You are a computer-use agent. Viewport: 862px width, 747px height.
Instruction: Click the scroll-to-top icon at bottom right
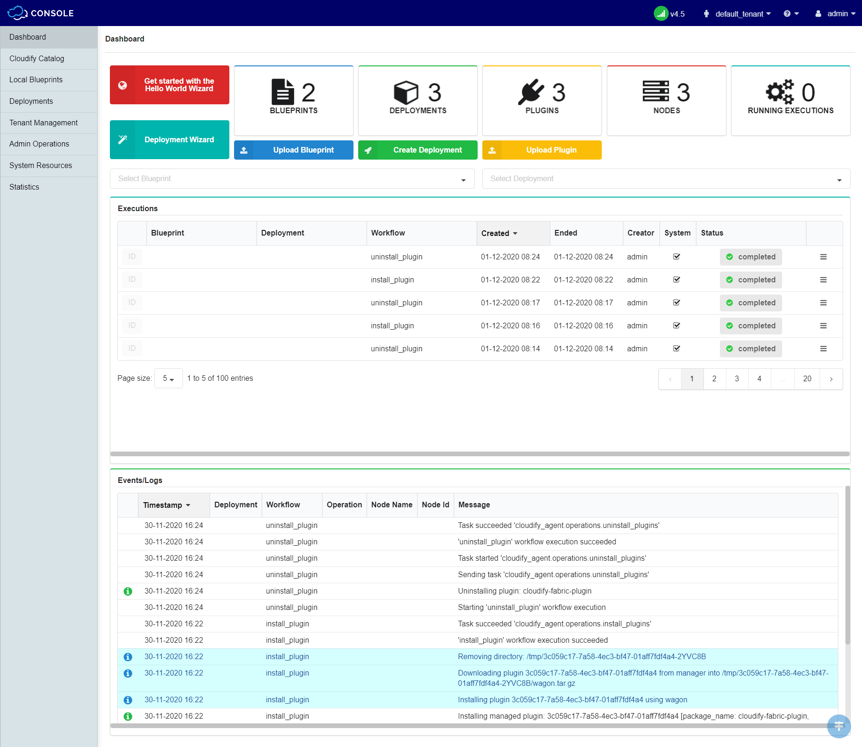pos(839,726)
